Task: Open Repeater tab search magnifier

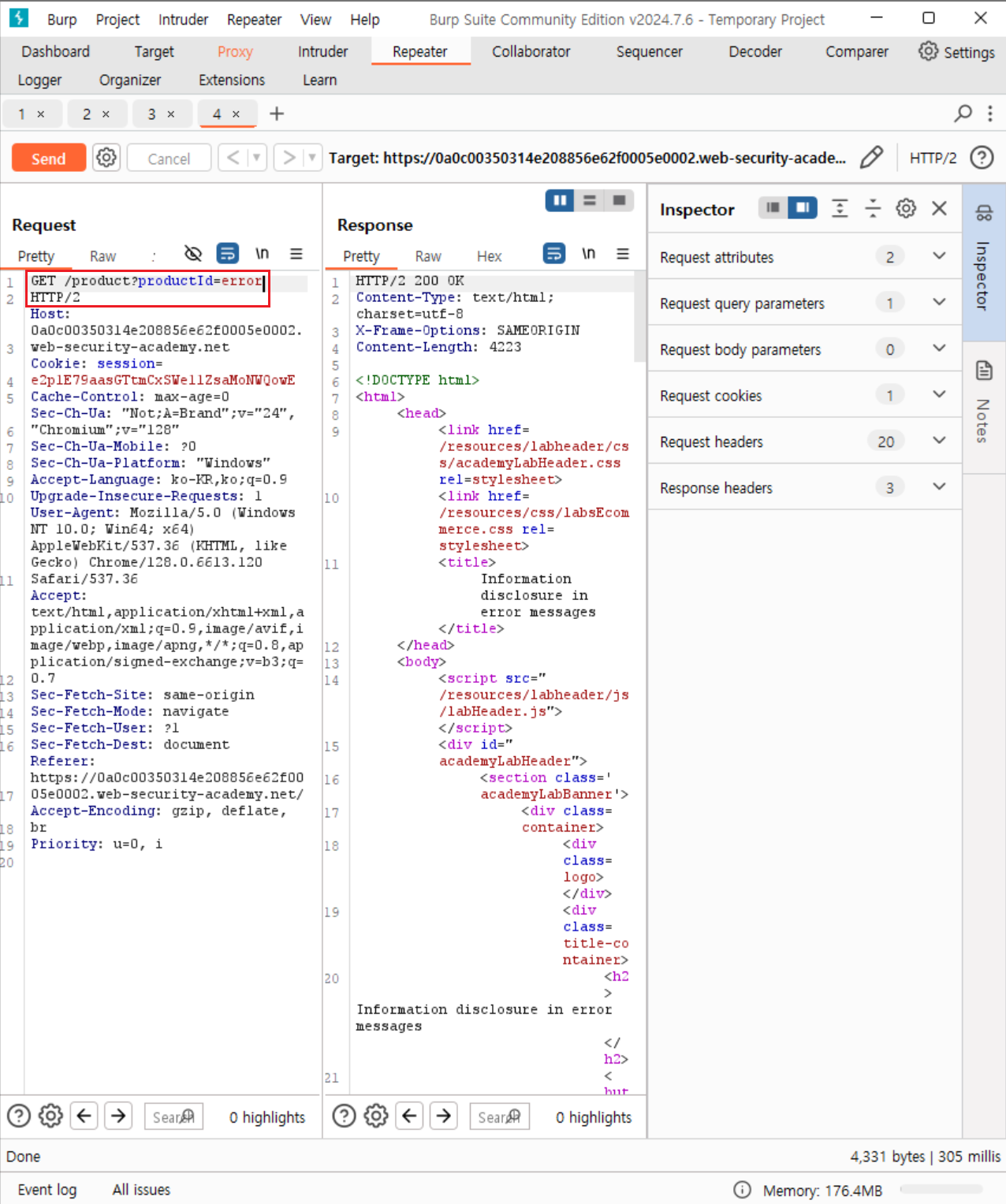Action: coord(963,114)
